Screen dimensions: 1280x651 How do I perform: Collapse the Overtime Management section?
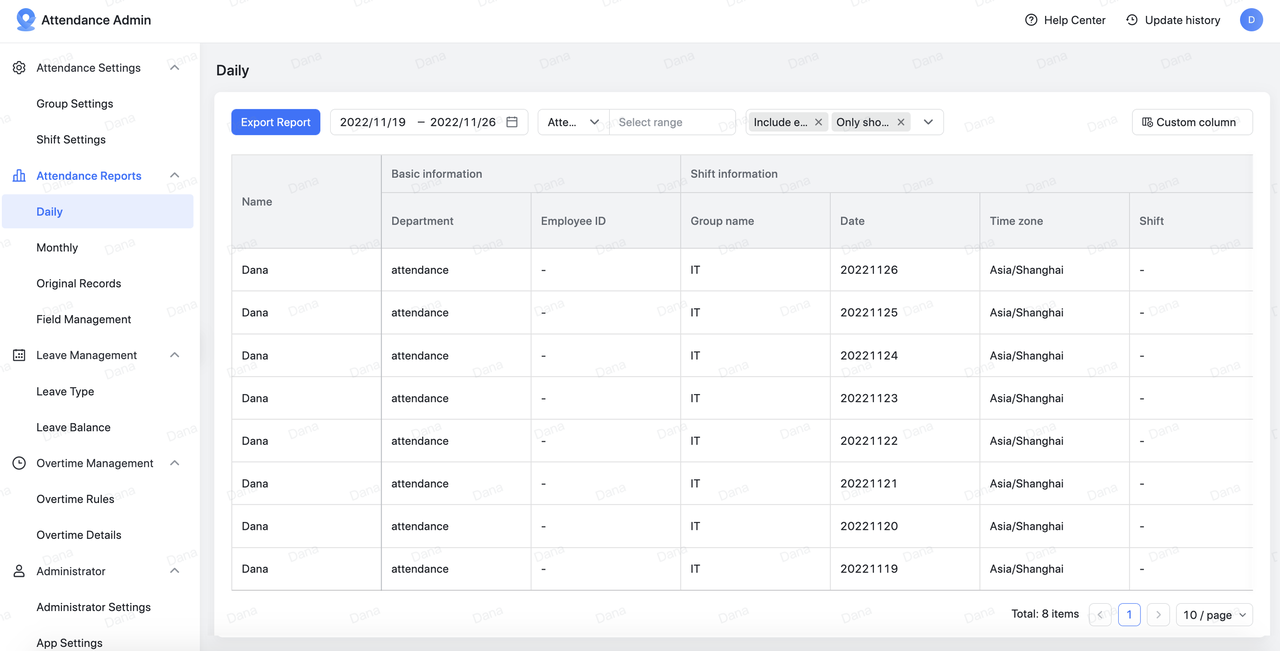point(175,463)
